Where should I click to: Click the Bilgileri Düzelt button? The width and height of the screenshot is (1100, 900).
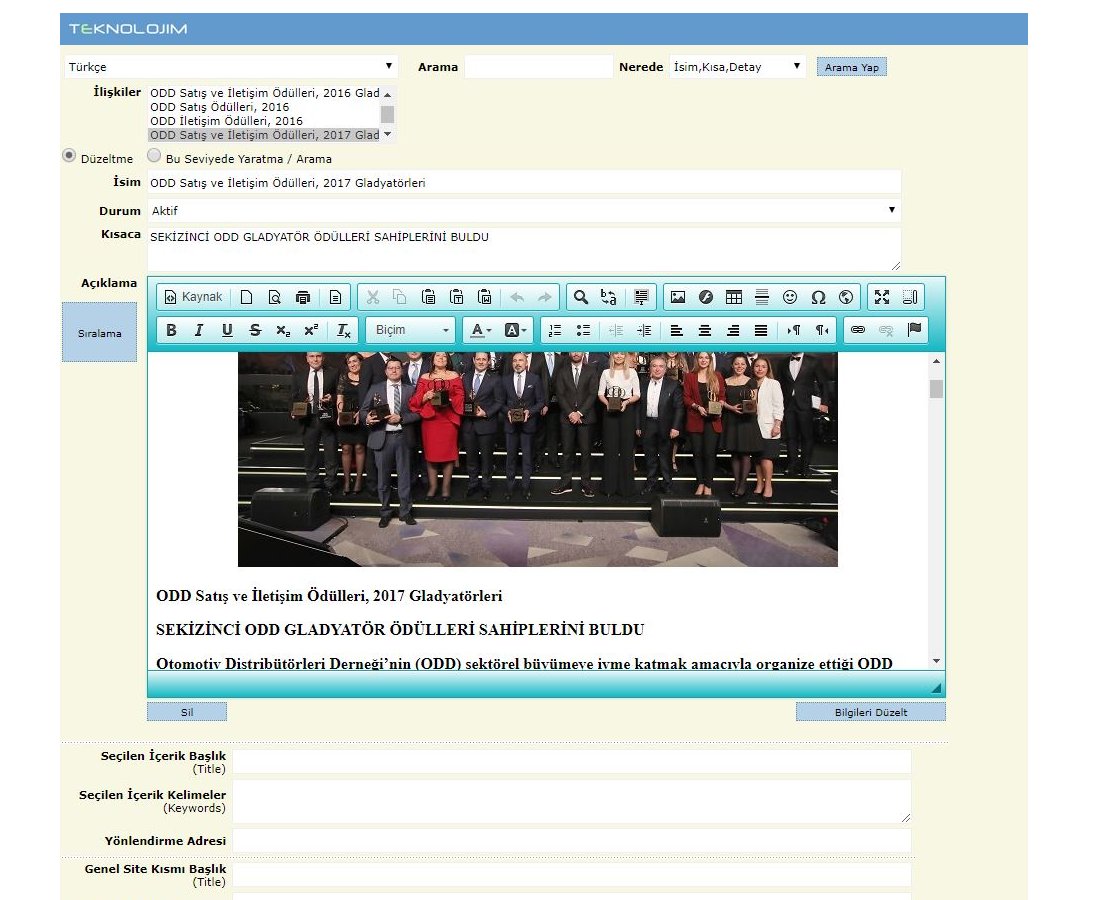pyautogui.click(x=871, y=712)
